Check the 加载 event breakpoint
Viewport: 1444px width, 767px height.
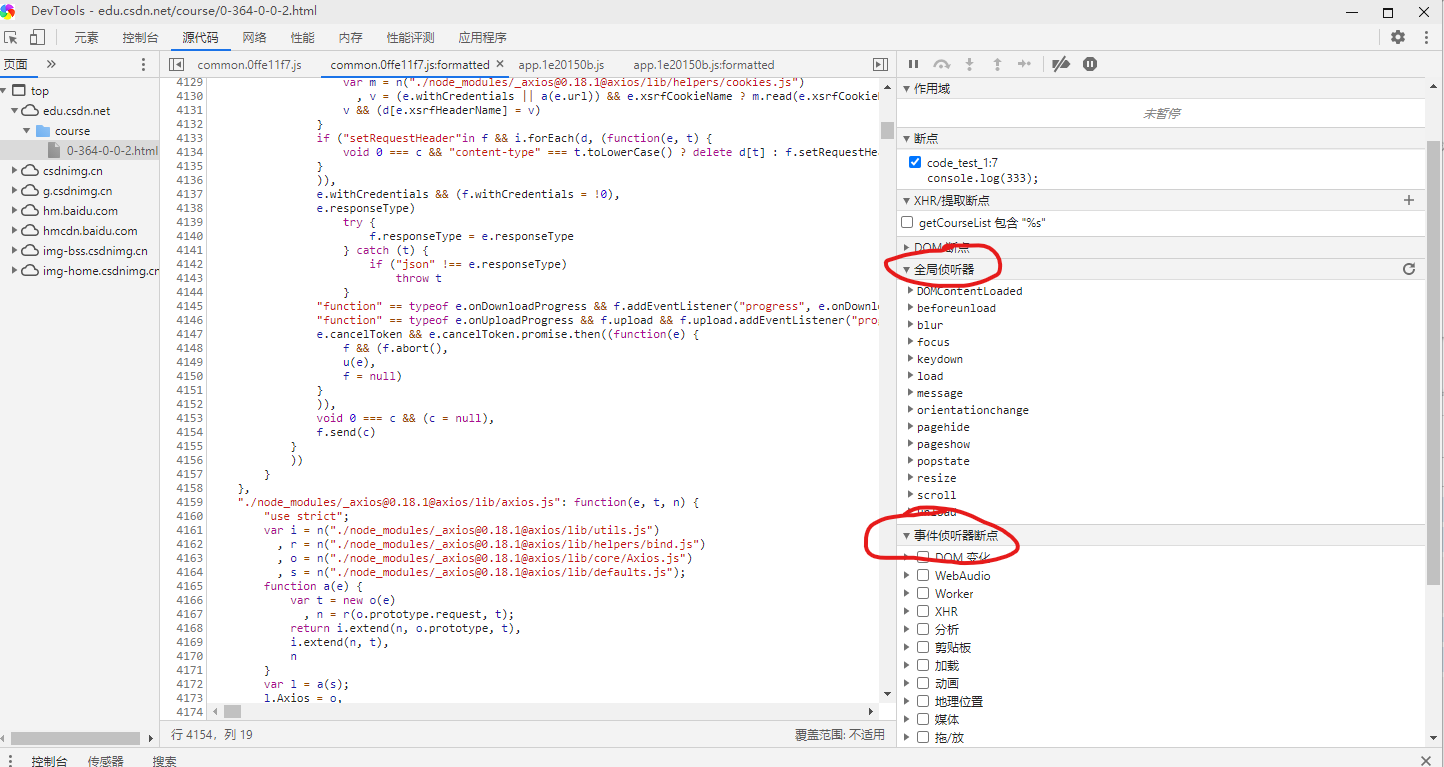[923, 665]
